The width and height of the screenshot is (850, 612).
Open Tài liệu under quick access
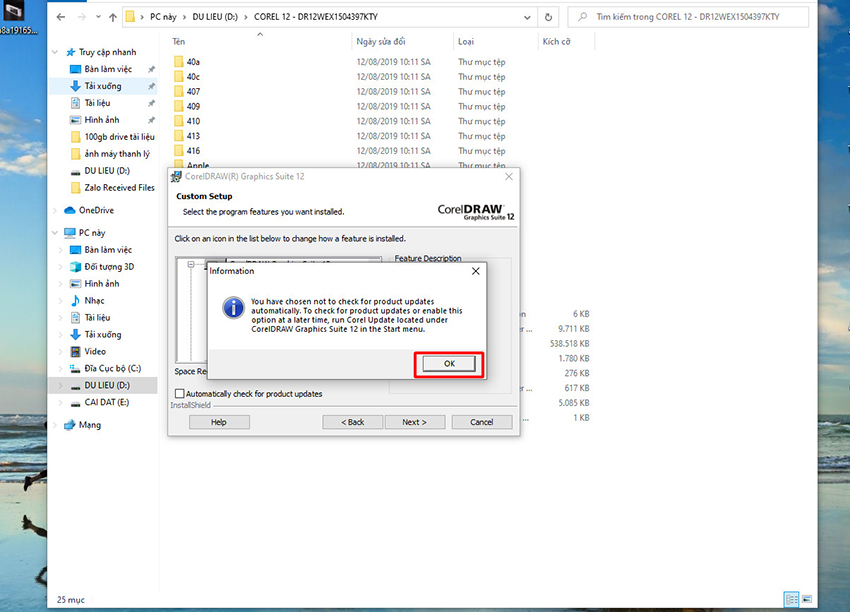[97, 103]
